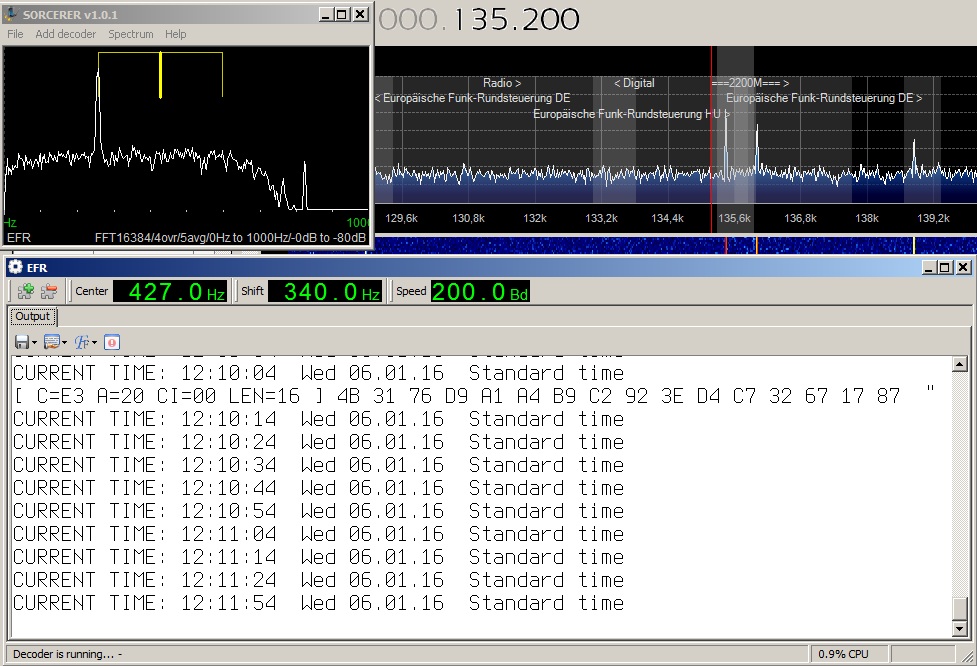This screenshot has width=977, height=666.
Task: Click the 138k frequency scale label
Action: coord(867,218)
